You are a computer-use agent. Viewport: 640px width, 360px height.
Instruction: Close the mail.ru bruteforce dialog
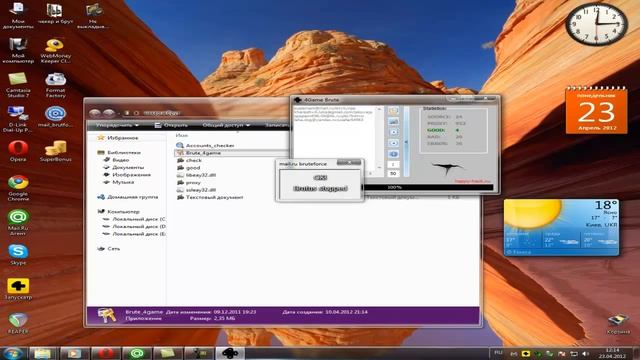(349, 162)
